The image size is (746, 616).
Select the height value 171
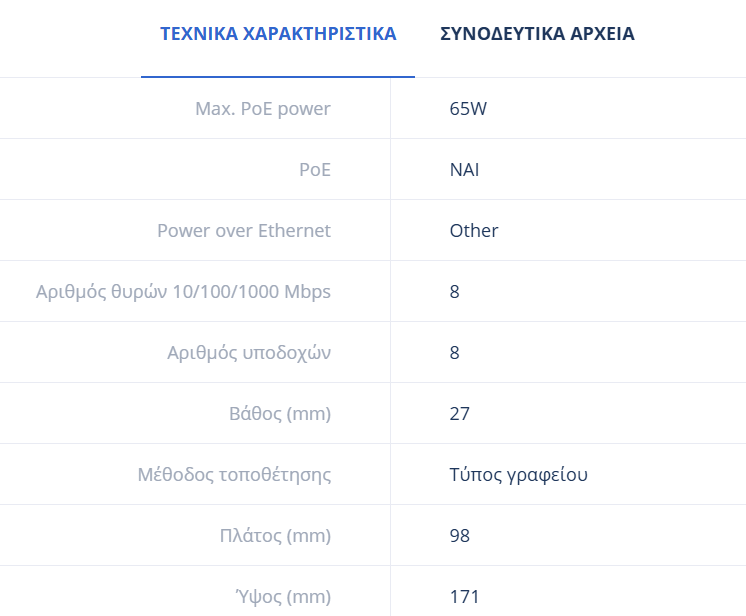point(464,597)
